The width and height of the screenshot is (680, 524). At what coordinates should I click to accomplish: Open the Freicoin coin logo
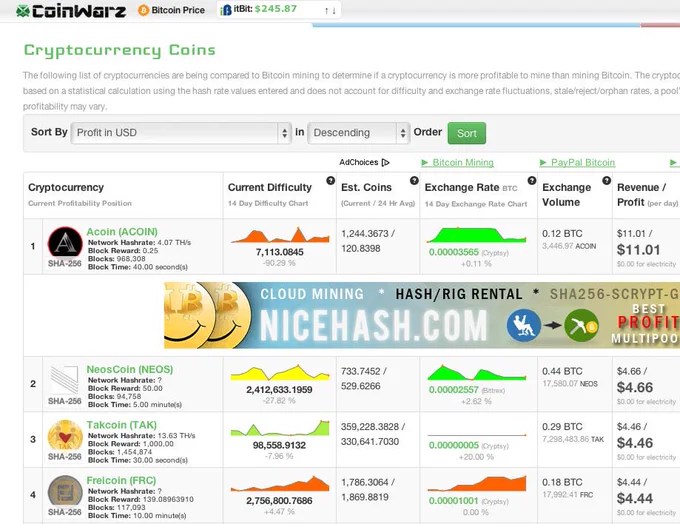pos(65,491)
